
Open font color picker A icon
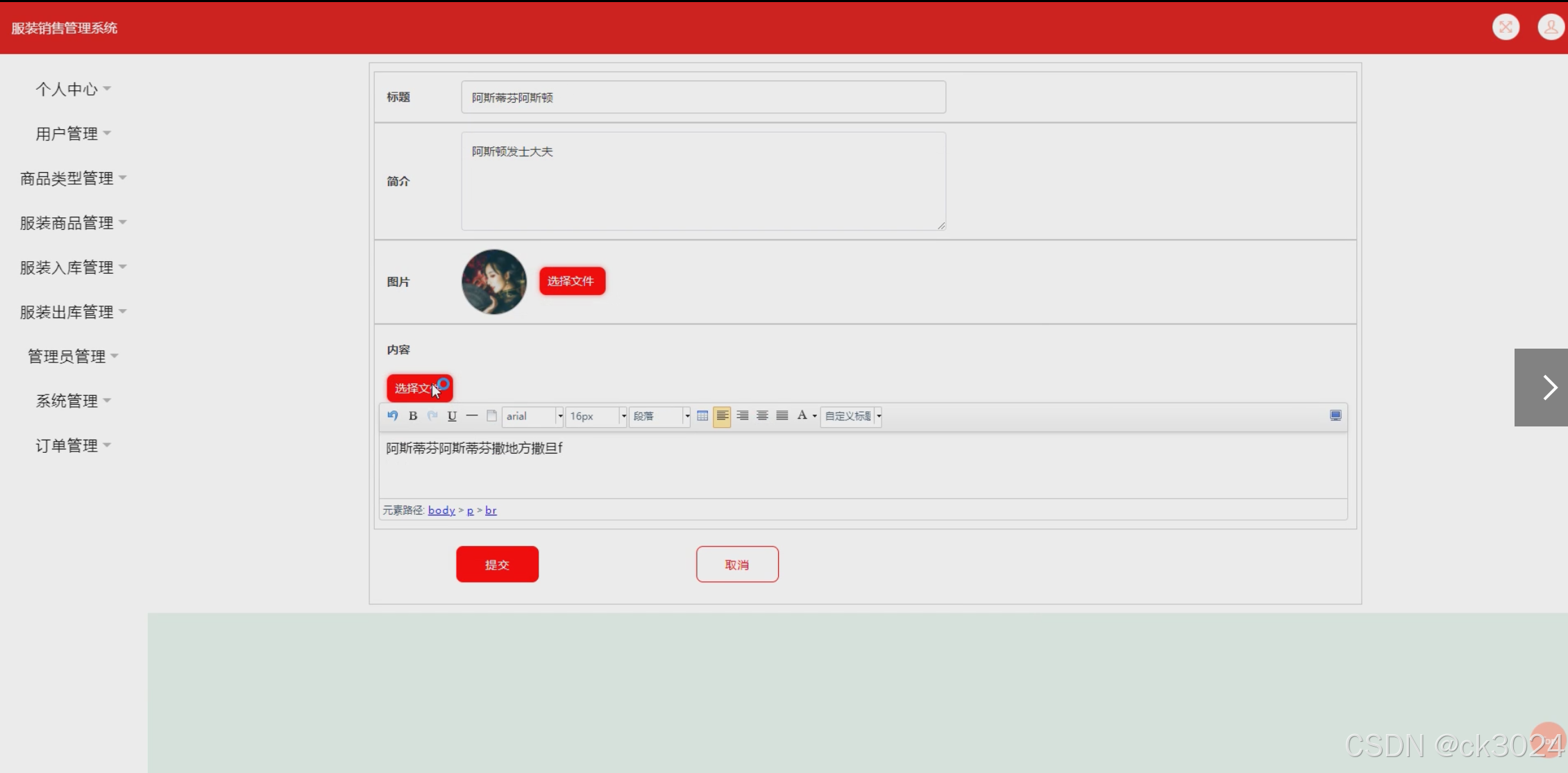(802, 415)
